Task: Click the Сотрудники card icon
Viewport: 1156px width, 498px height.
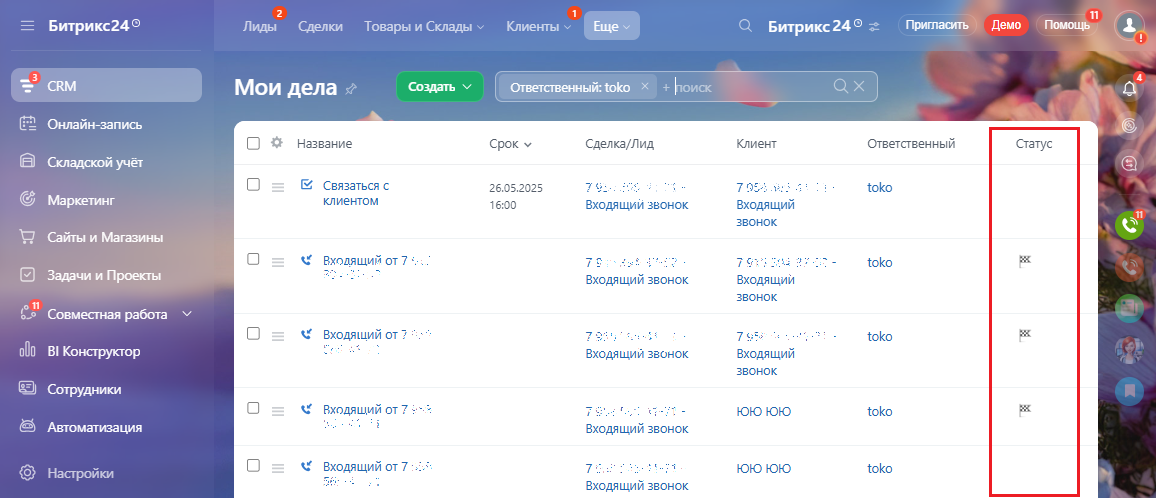Action: tap(27, 389)
